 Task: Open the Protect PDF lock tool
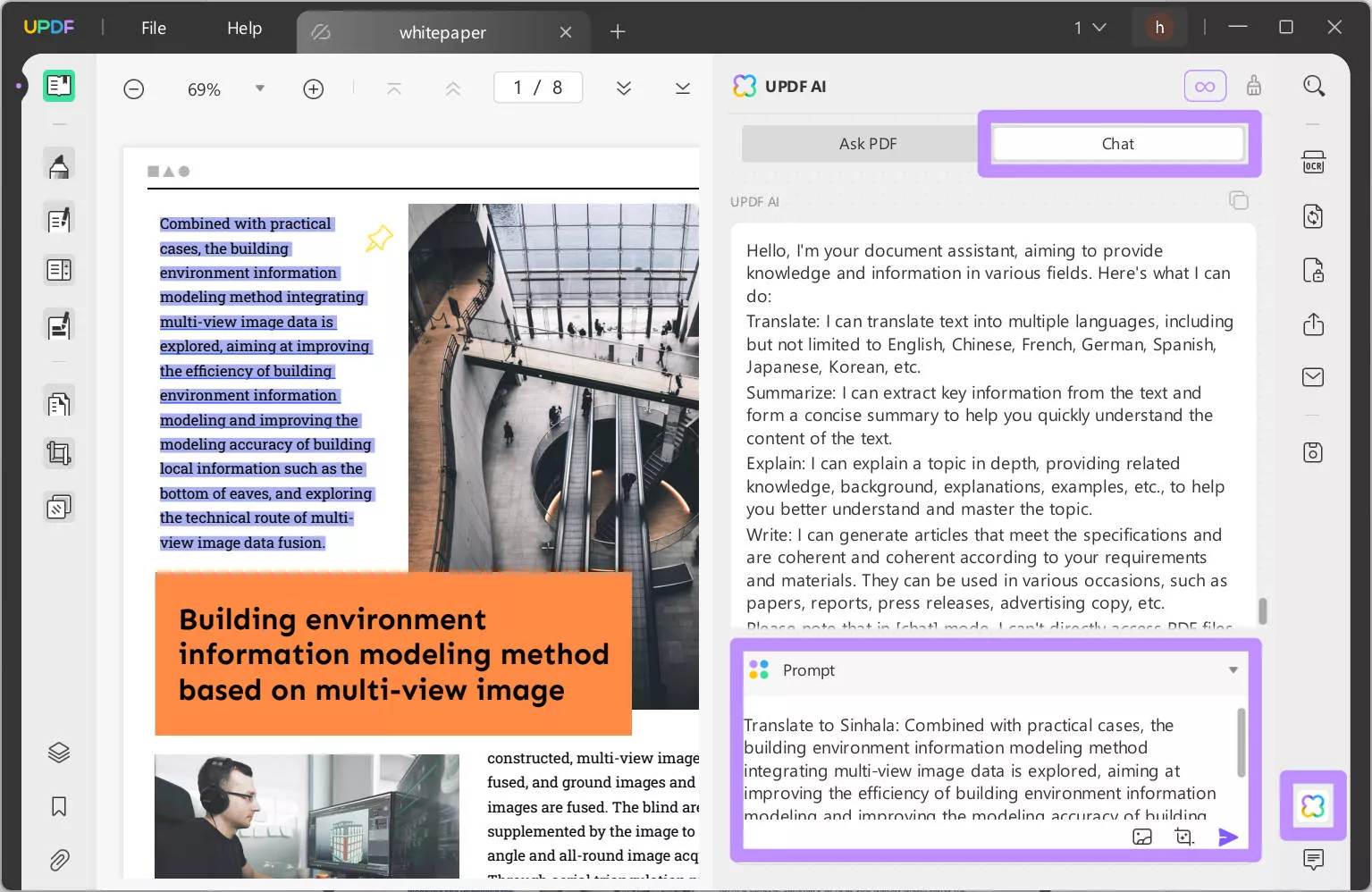point(1313,270)
